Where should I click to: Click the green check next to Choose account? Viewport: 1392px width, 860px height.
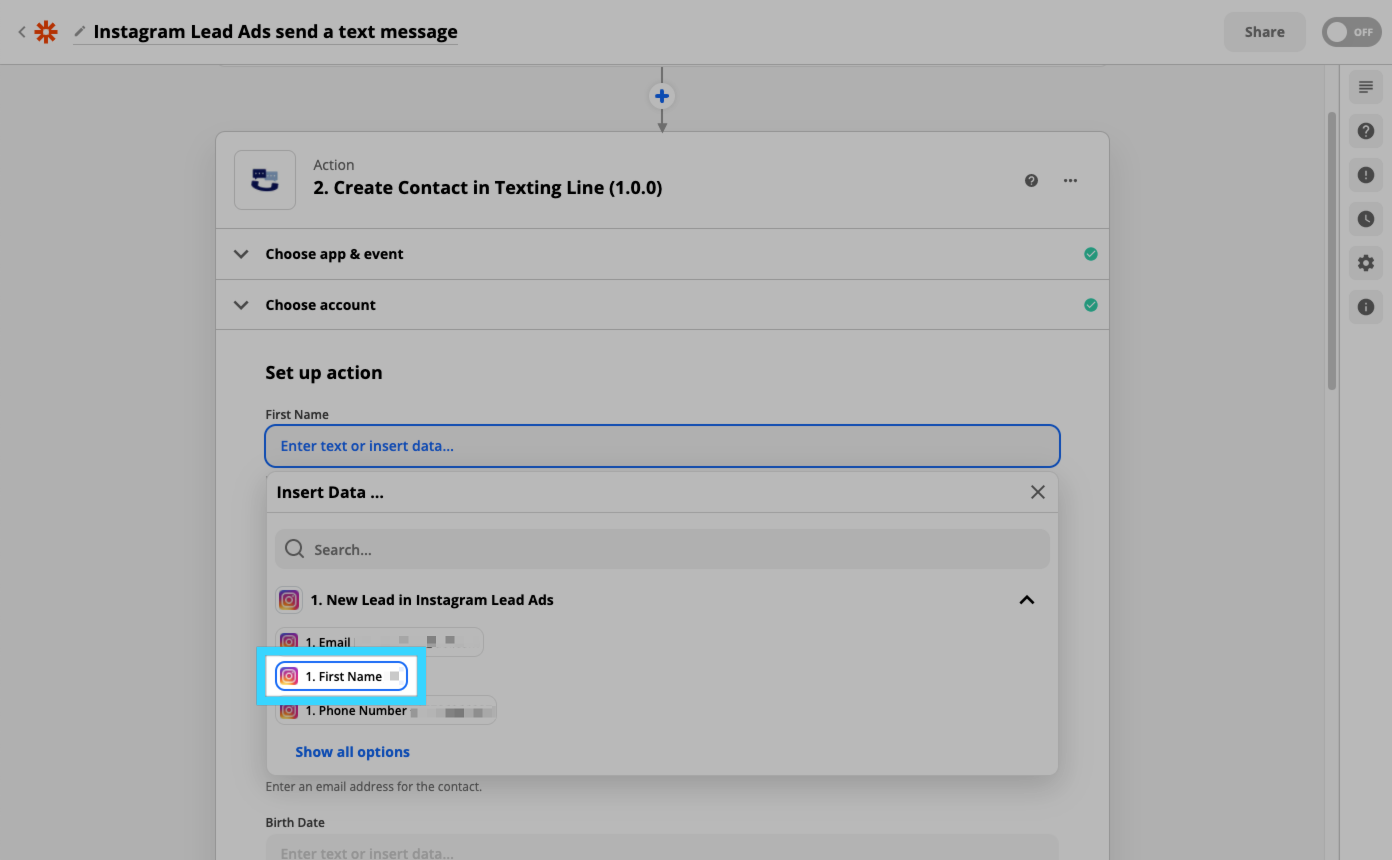[1090, 305]
